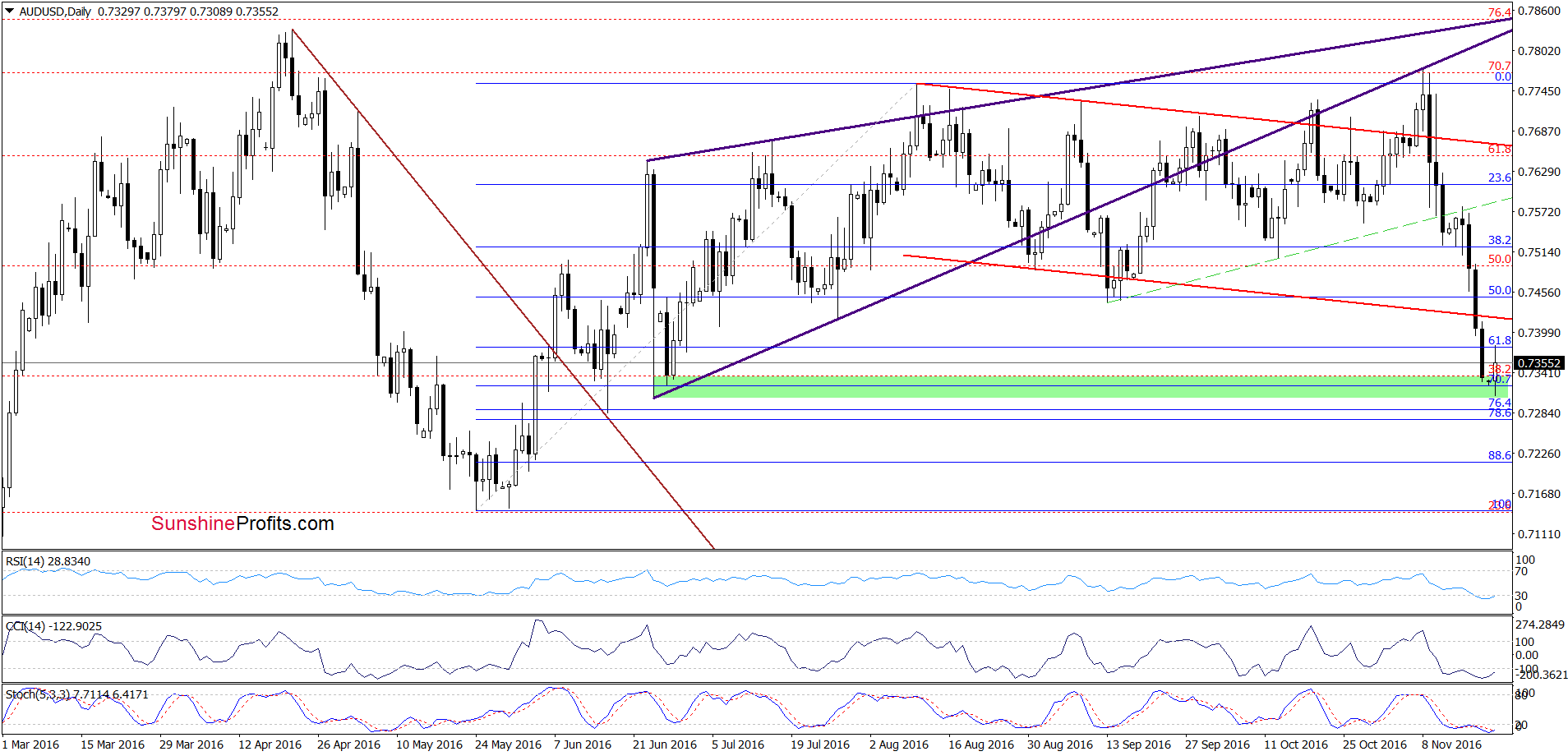
Task: Click the 0.76870 price axis label
Action: pyautogui.click(x=1538, y=131)
